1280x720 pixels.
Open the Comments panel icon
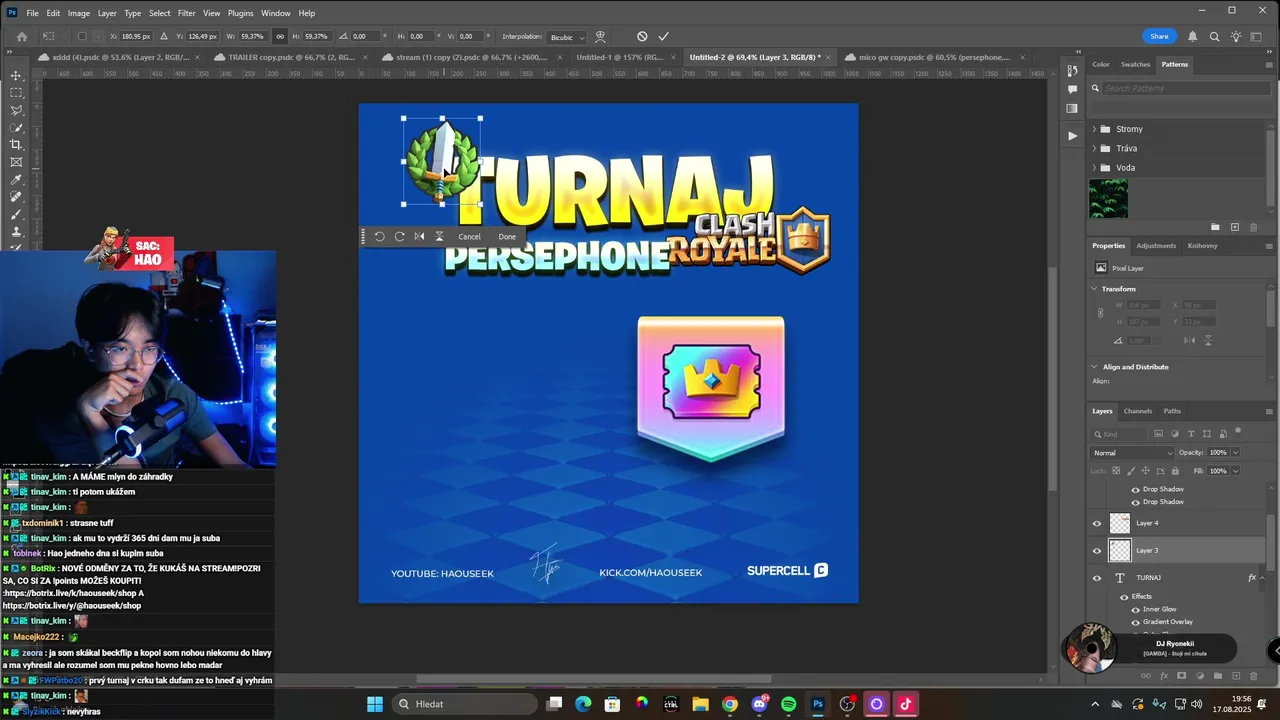[1072, 89]
